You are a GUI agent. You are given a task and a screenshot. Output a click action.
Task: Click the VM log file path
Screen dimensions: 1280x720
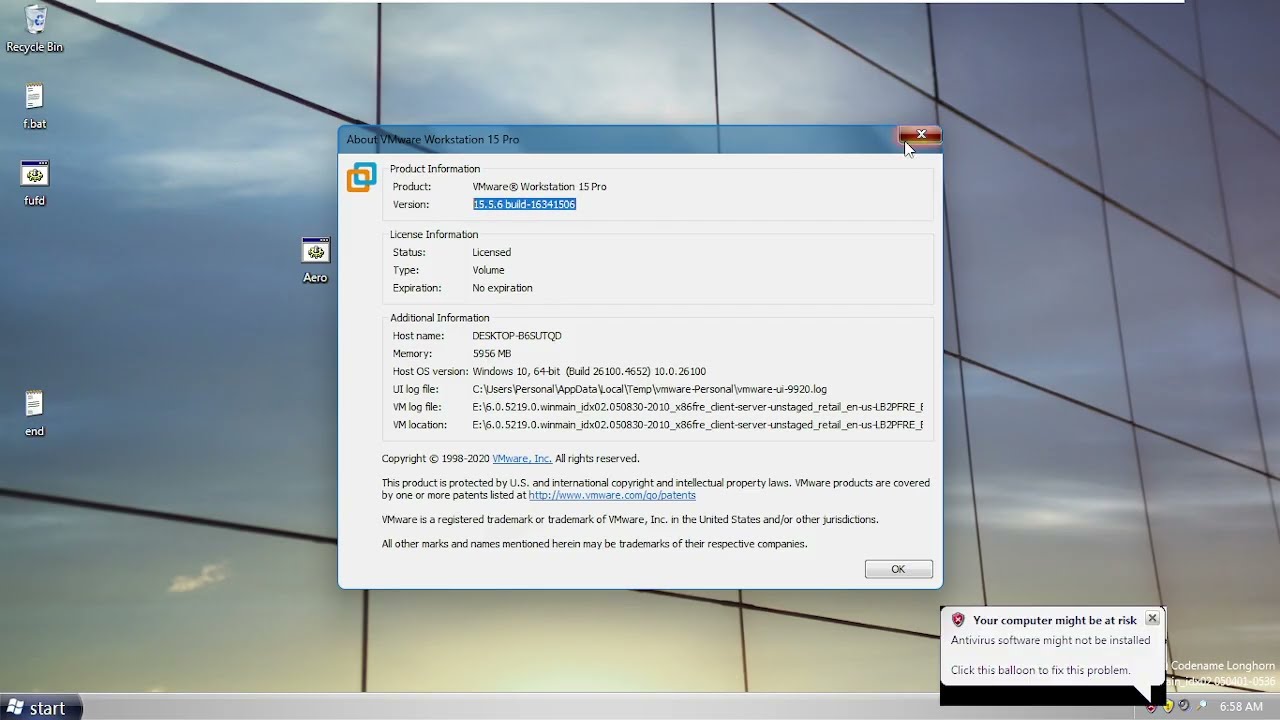698,407
